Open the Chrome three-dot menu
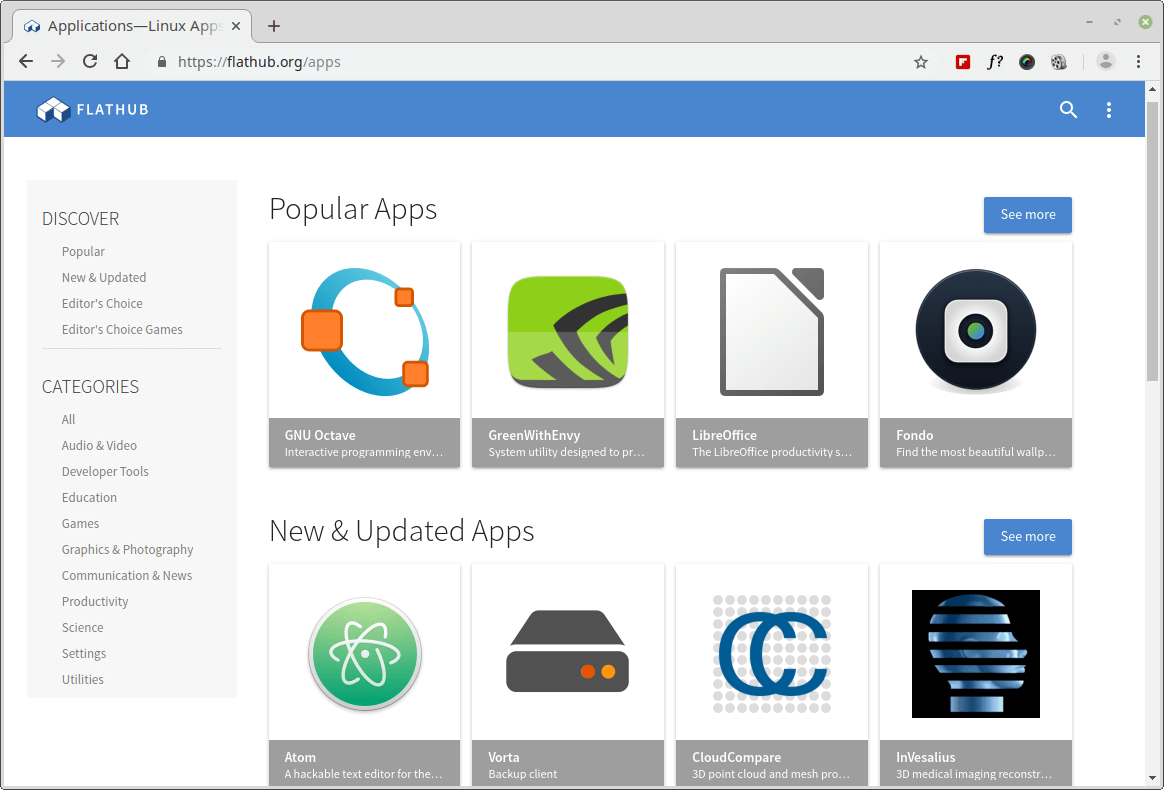The image size is (1164, 790). [x=1139, y=62]
